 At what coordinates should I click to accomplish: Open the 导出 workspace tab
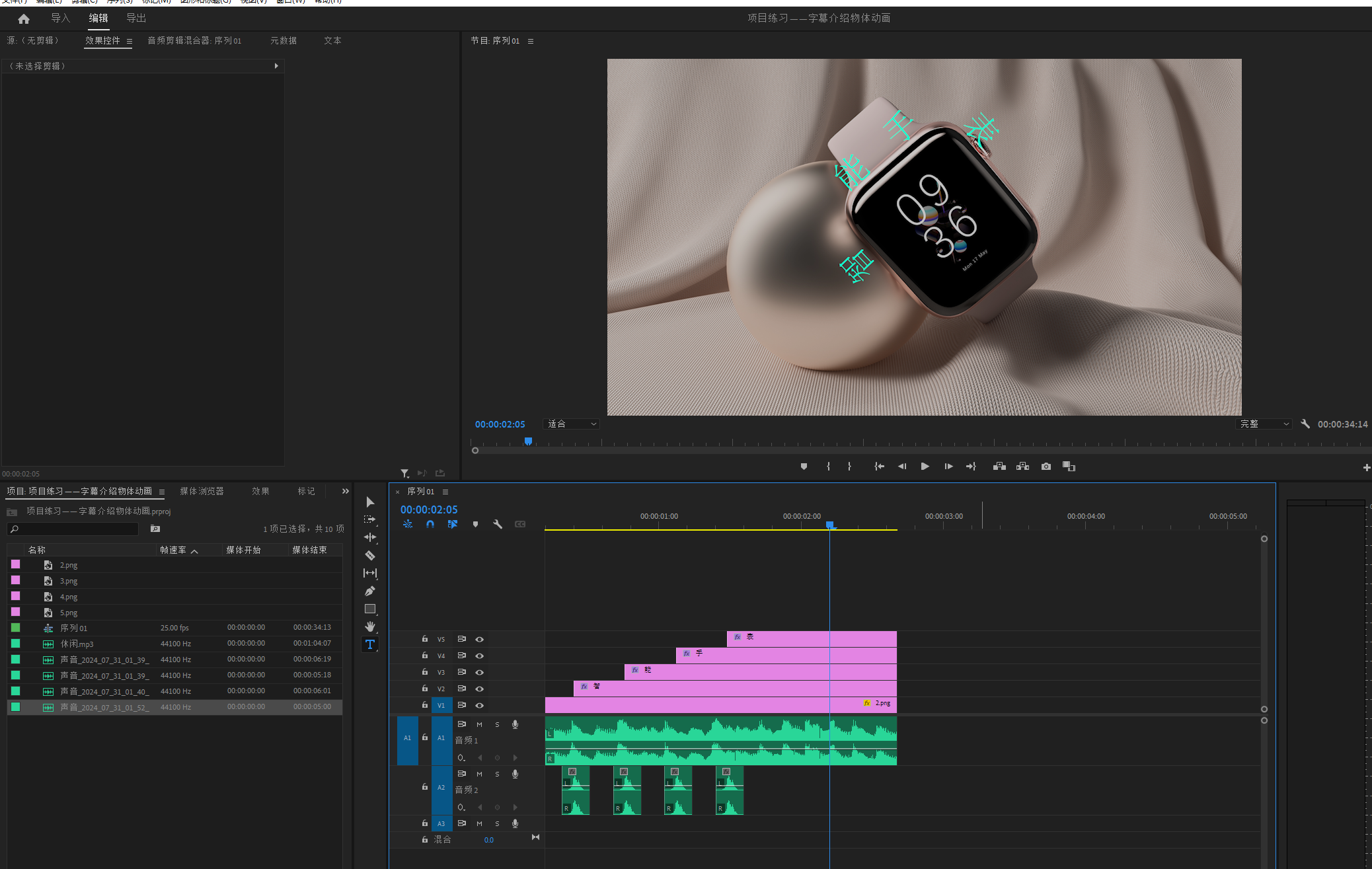pyautogui.click(x=136, y=19)
